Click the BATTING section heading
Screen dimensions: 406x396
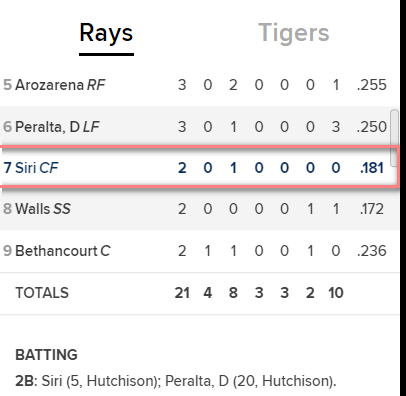pos(46,355)
